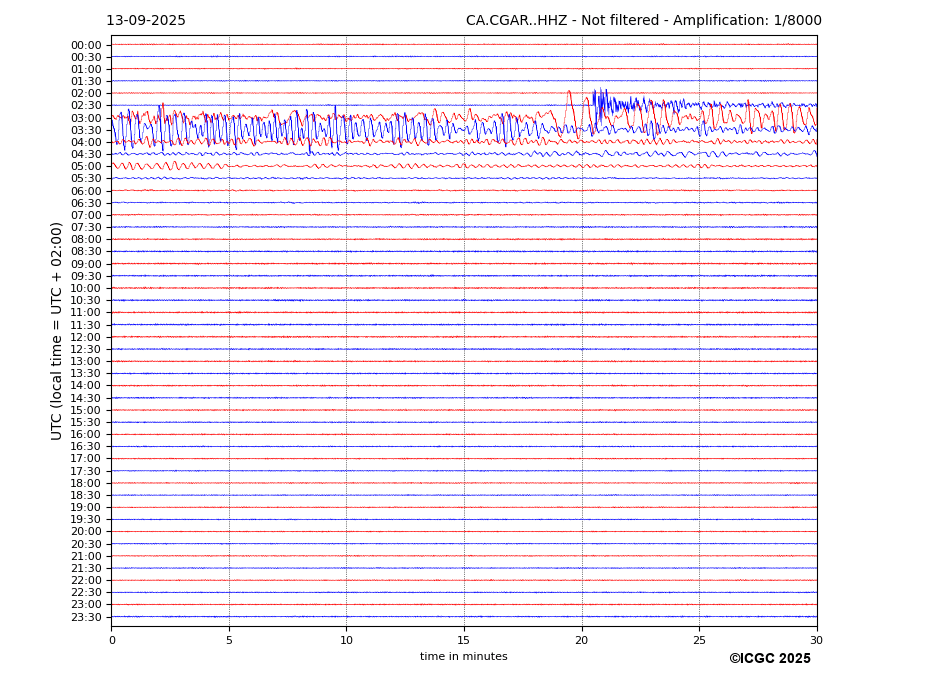
Task: Click the 17:30 time row label
Action: [x=86, y=472]
